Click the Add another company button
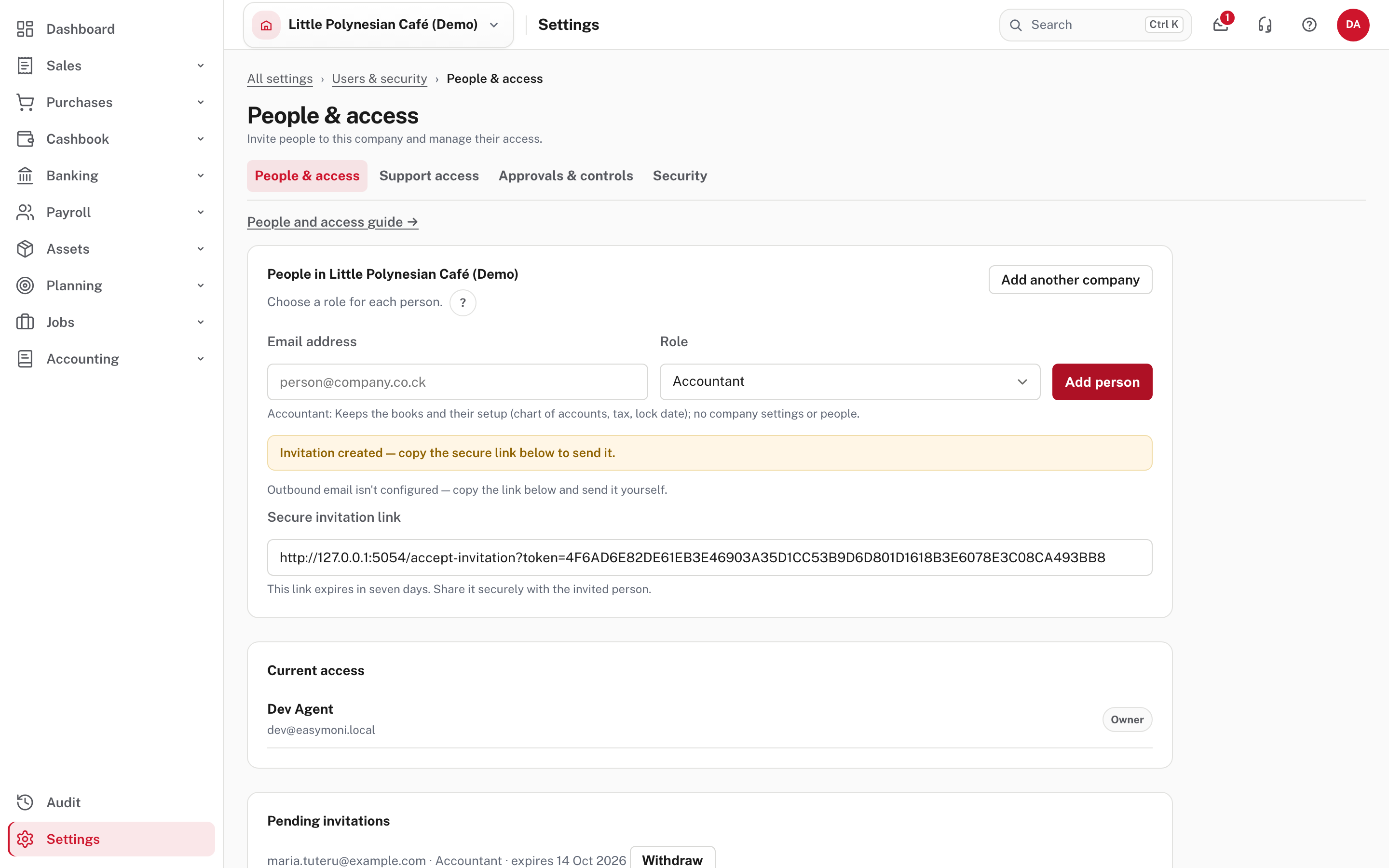The width and height of the screenshot is (1389, 868). (1071, 280)
